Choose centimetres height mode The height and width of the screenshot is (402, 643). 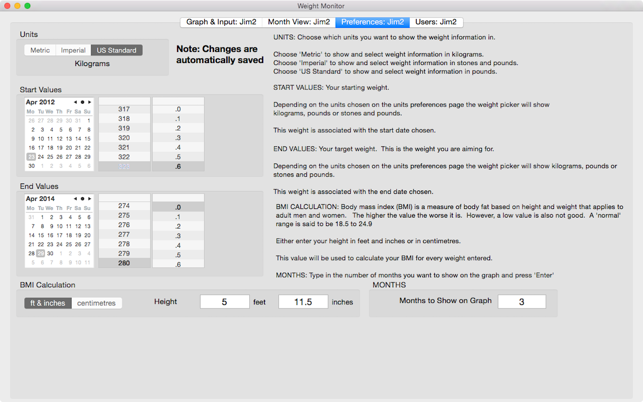pyautogui.click(x=96, y=303)
